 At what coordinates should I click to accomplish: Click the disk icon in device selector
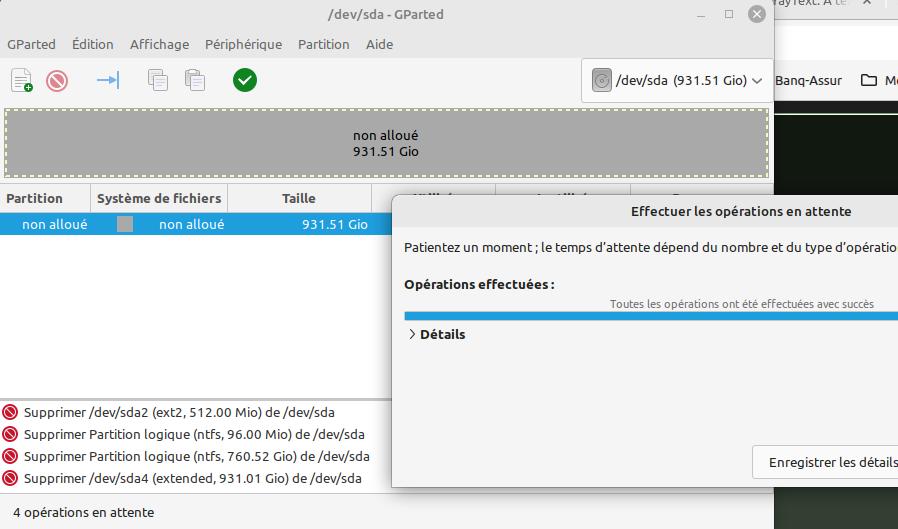601,80
